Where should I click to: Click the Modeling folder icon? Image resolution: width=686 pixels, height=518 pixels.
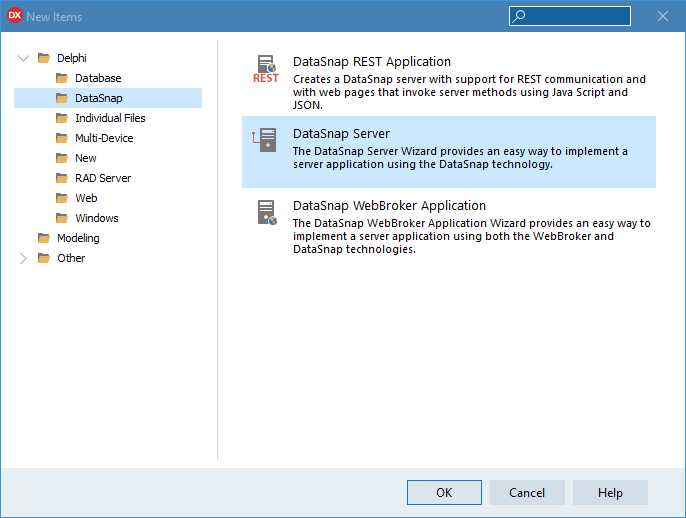44,238
